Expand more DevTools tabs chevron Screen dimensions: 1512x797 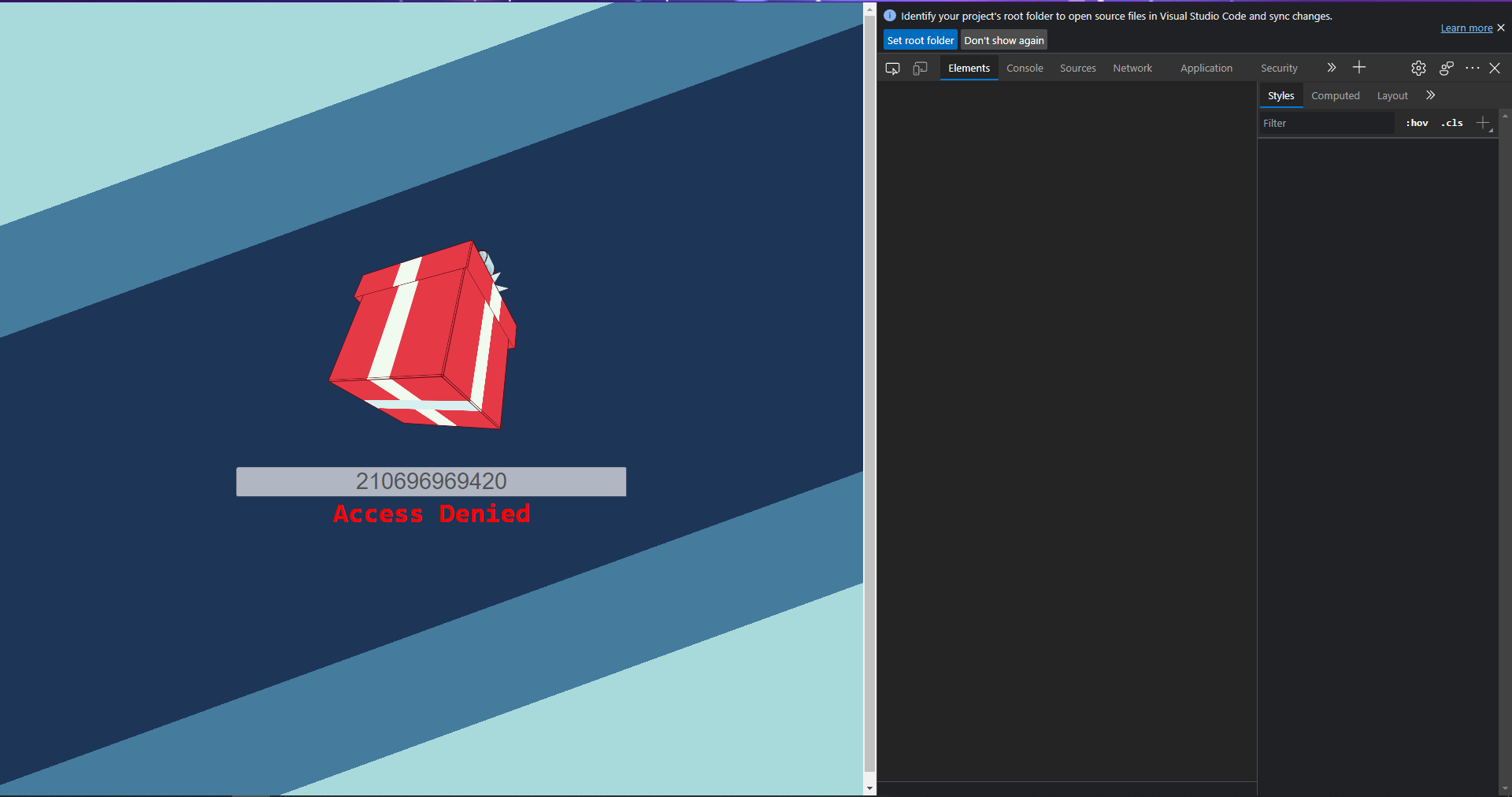pos(1332,68)
